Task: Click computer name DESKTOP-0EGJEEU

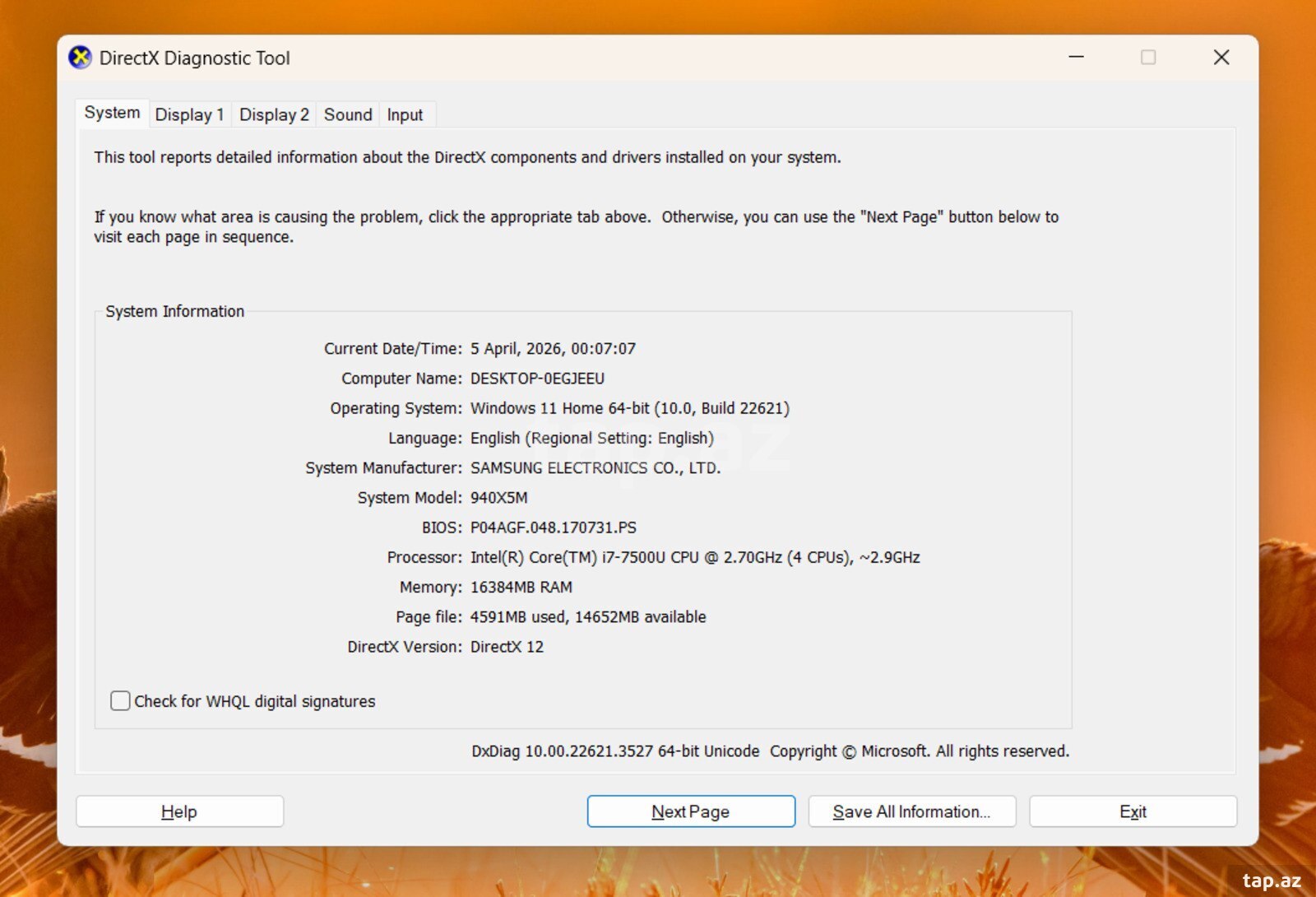Action: pos(537,379)
